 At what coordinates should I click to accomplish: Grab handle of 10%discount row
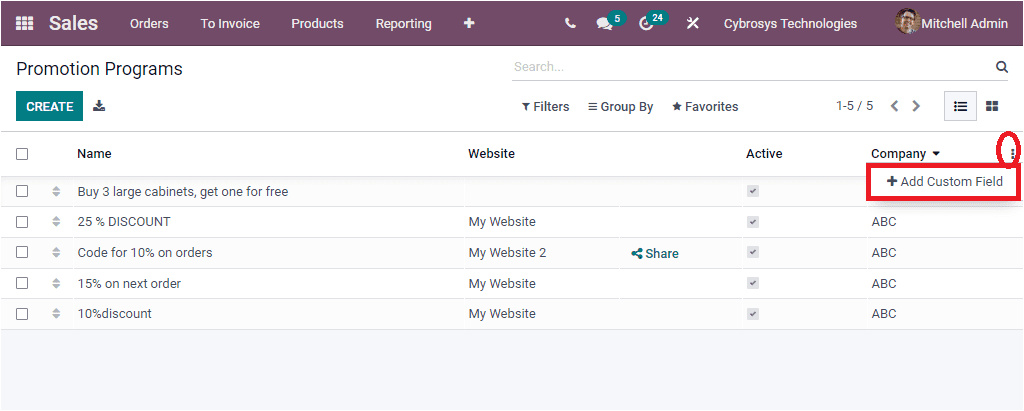point(56,314)
